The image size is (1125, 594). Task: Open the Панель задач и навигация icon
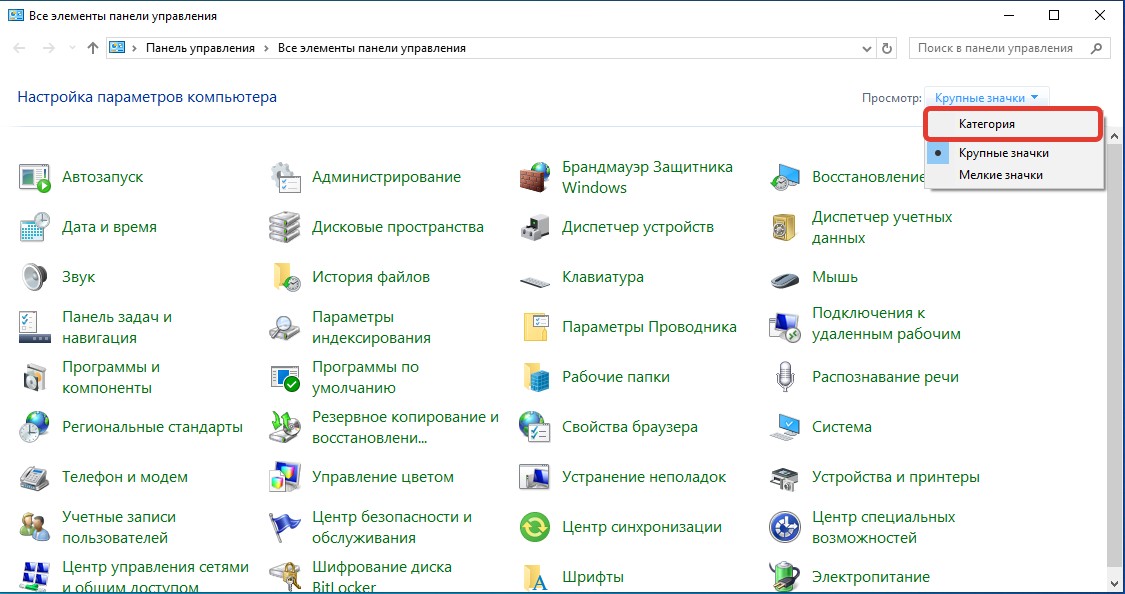pos(34,327)
